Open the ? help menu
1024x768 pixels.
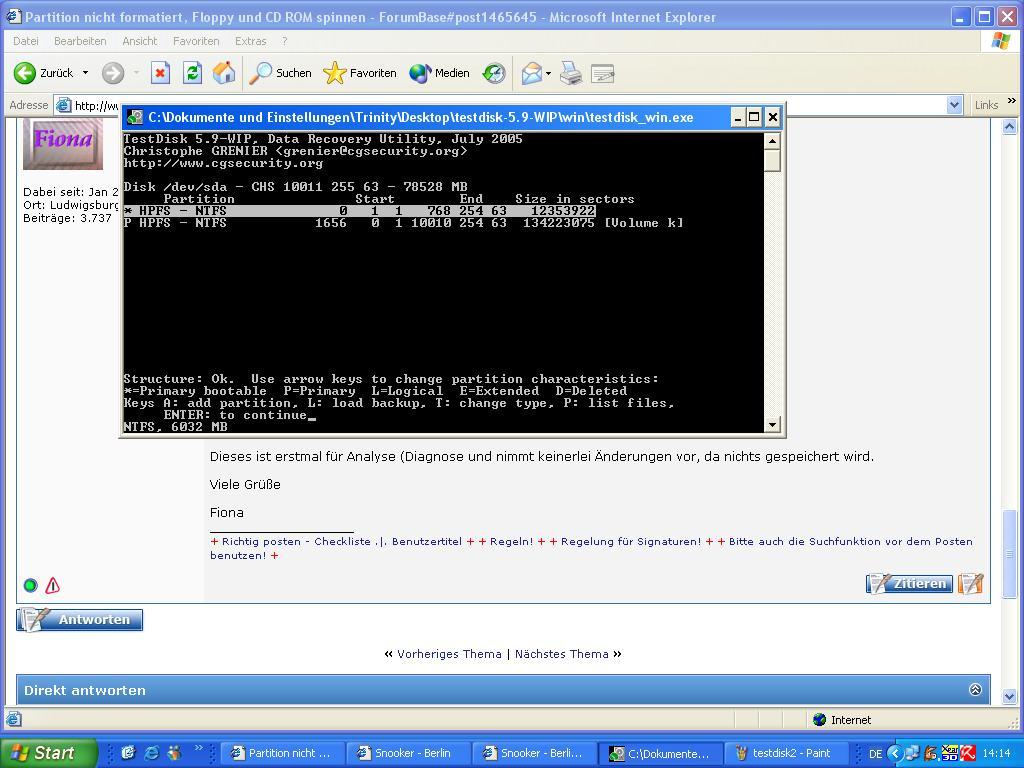coord(285,41)
